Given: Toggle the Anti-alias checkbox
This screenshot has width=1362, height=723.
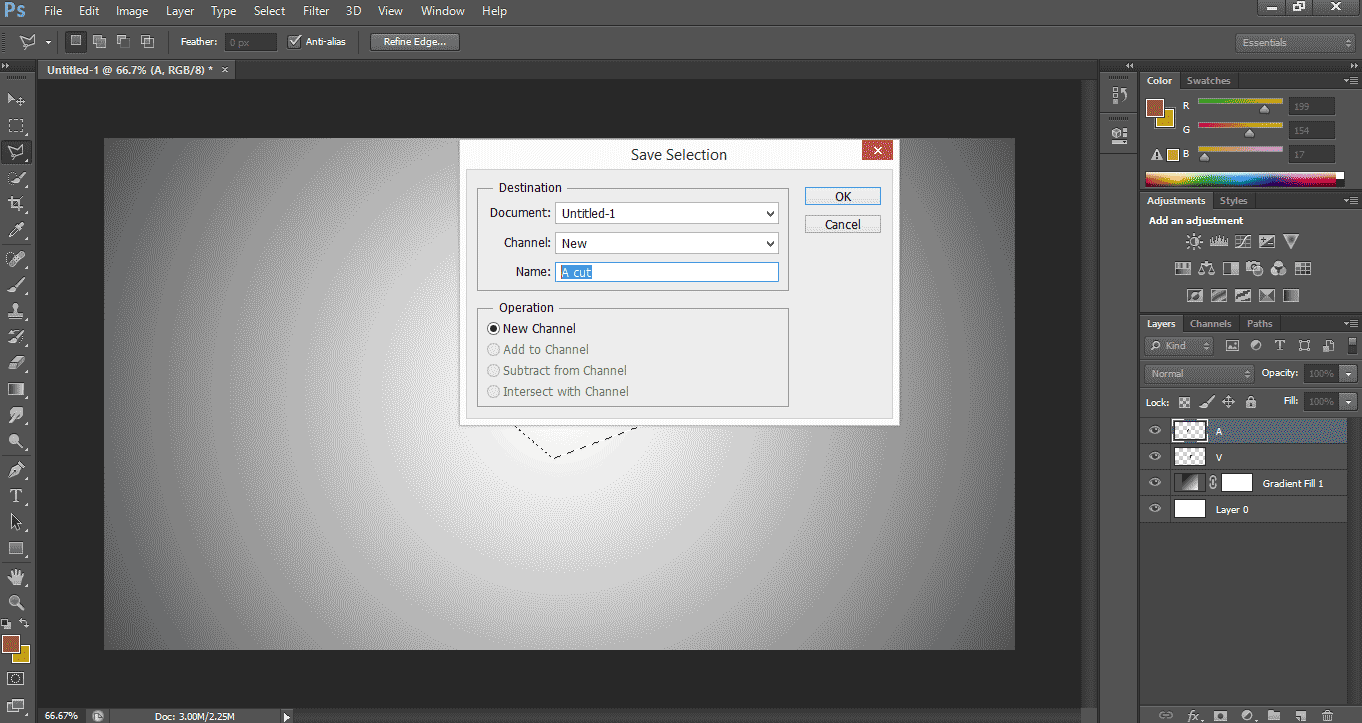Looking at the screenshot, I should click(294, 42).
